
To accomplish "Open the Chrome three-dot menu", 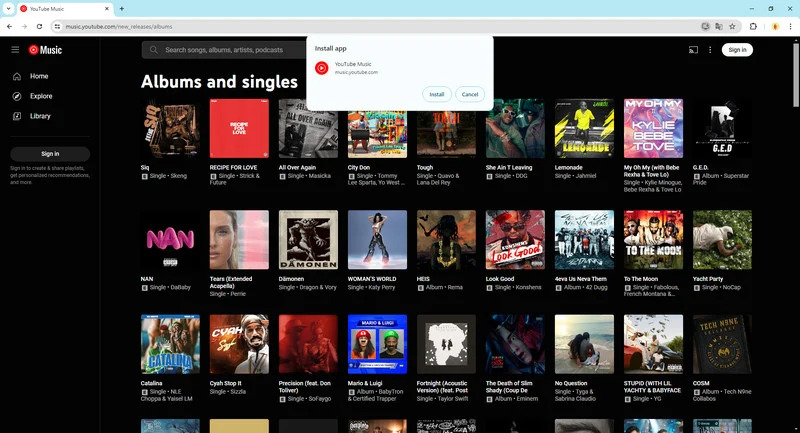I will tap(788, 26).
